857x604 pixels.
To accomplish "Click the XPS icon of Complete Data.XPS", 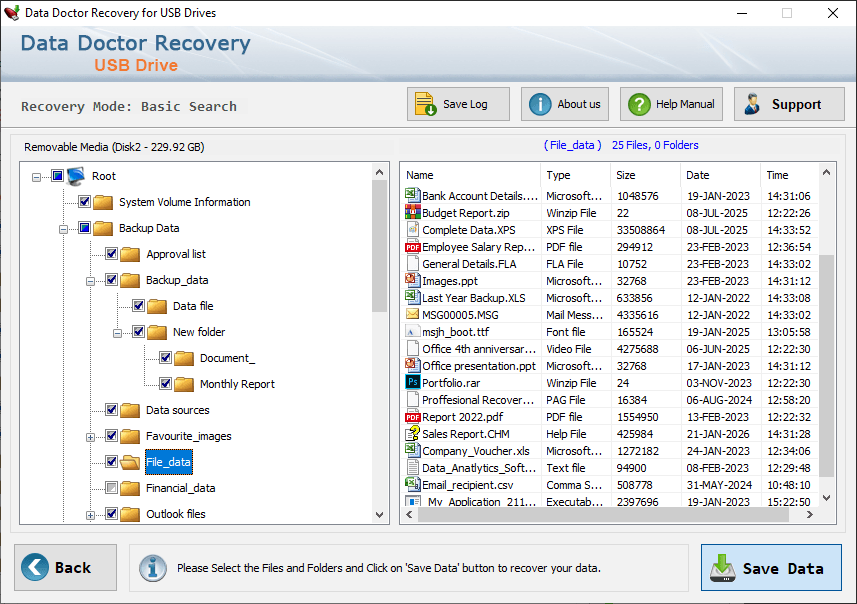I will (x=412, y=229).
